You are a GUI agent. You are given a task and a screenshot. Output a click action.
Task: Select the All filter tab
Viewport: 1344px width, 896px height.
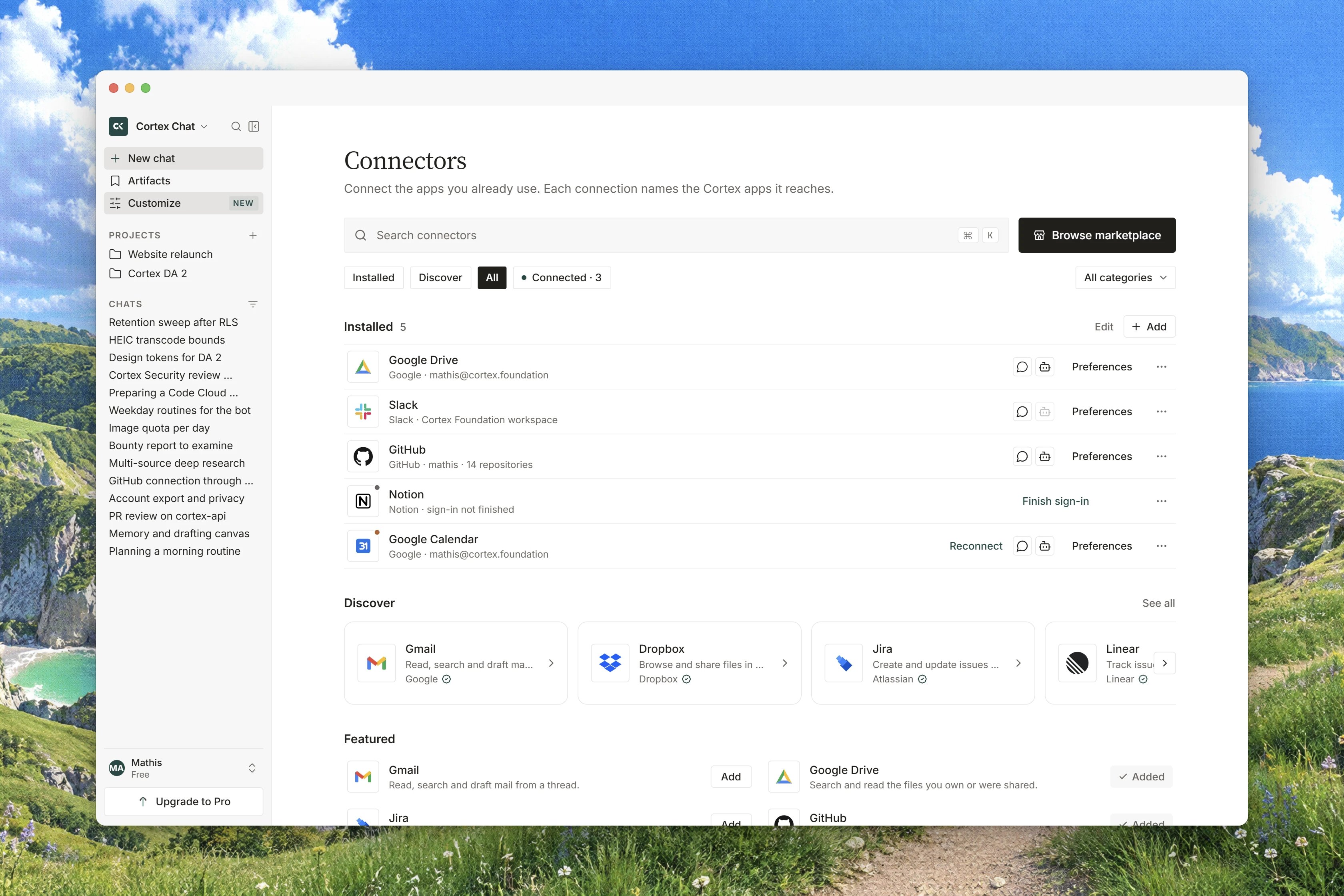[x=492, y=278]
